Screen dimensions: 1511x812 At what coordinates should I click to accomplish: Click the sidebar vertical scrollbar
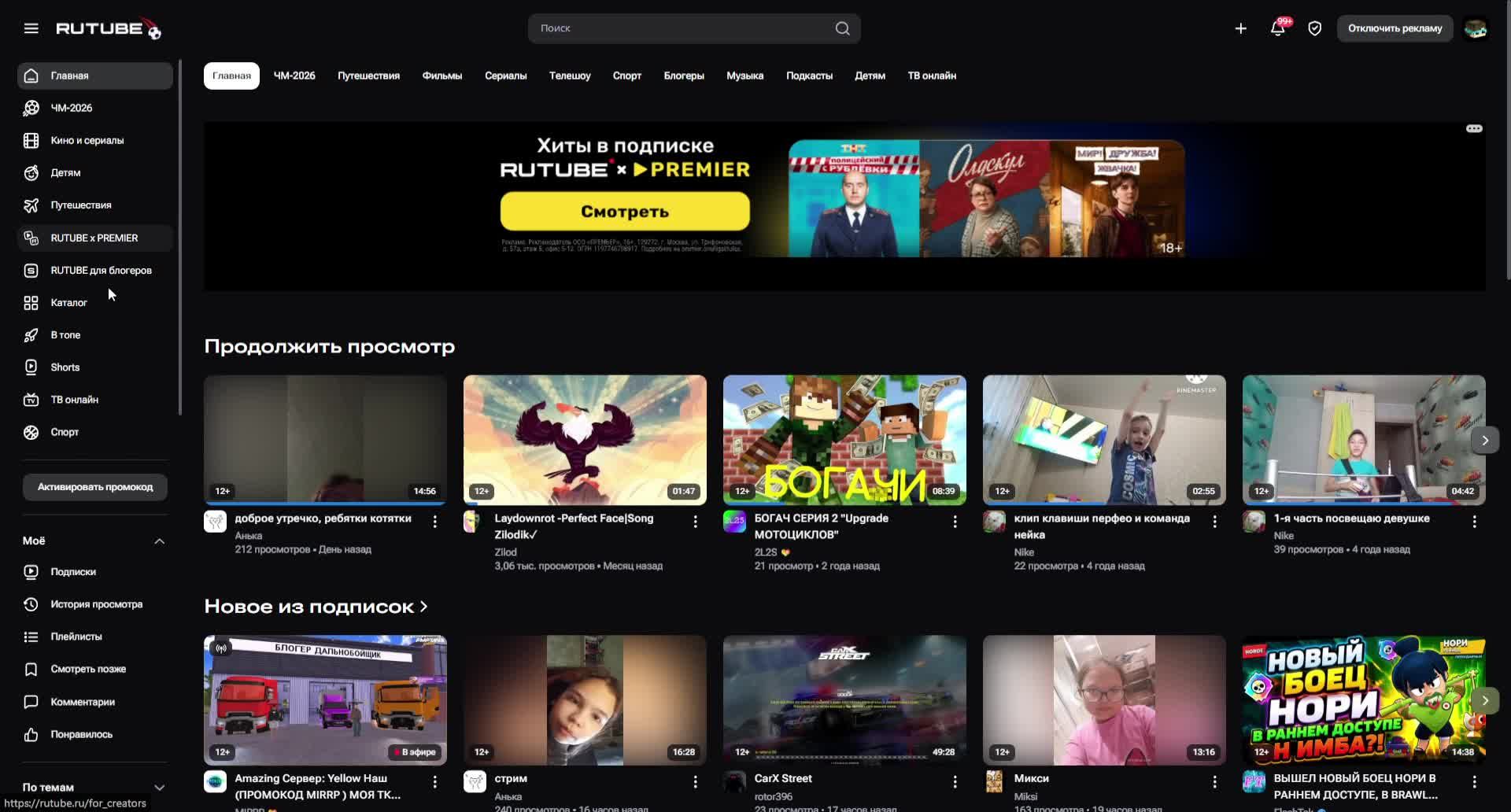click(180, 236)
